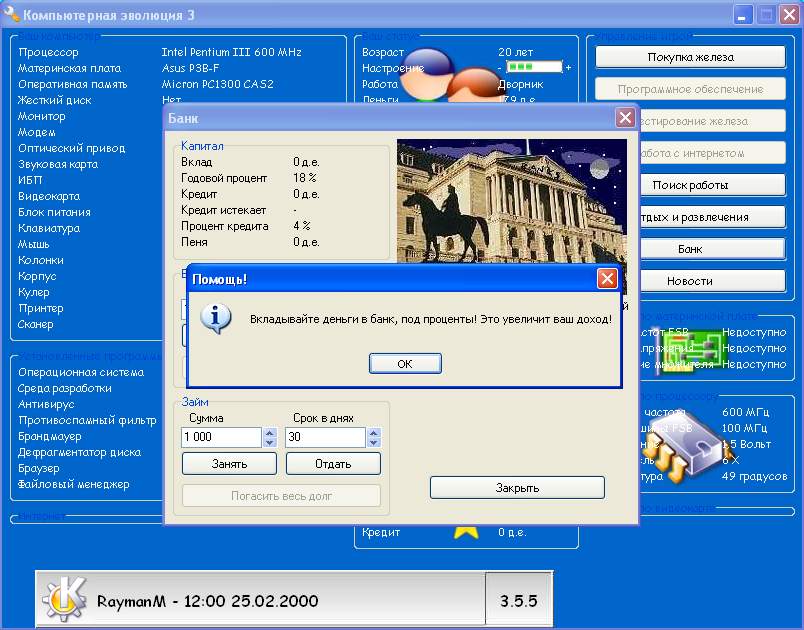The image size is (804, 630).
Task: Select the Антивирус label
Action: (x=46, y=404)
